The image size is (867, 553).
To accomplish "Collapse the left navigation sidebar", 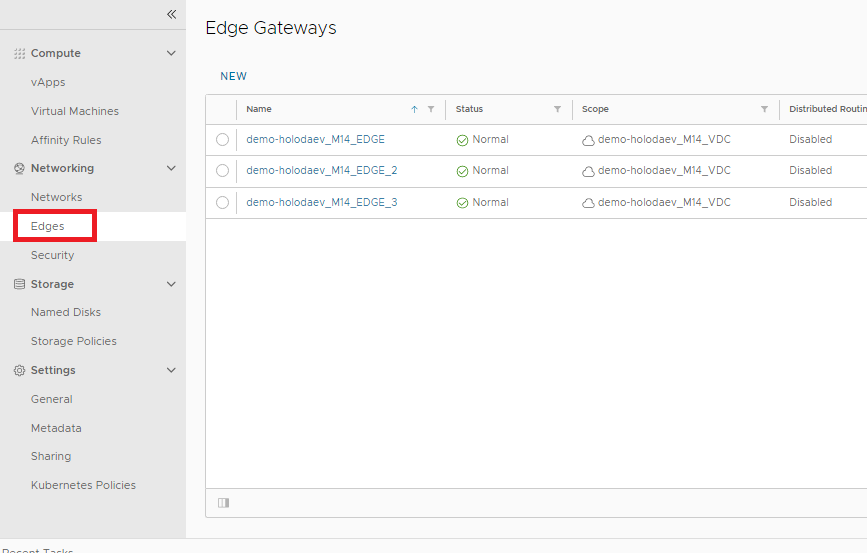I will point(171,14).
